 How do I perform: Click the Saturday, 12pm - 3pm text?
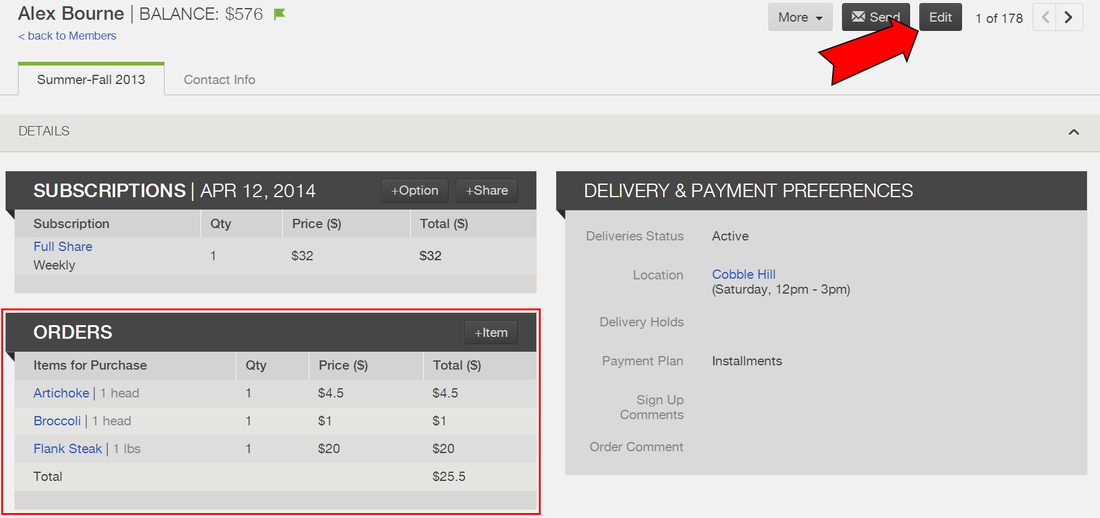pos(781,289)
